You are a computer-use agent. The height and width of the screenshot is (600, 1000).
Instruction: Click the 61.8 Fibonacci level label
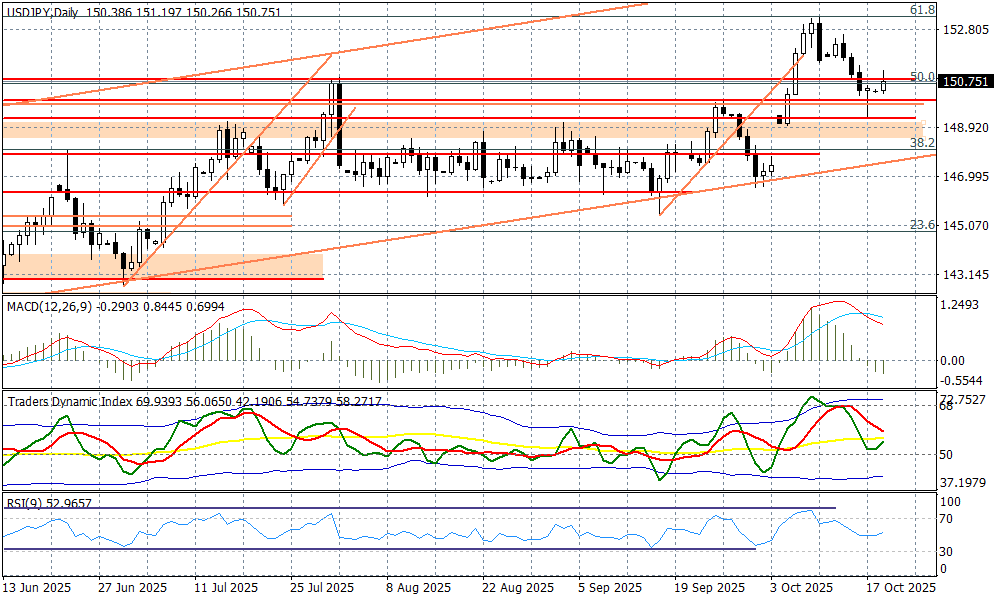pos(922,9)
